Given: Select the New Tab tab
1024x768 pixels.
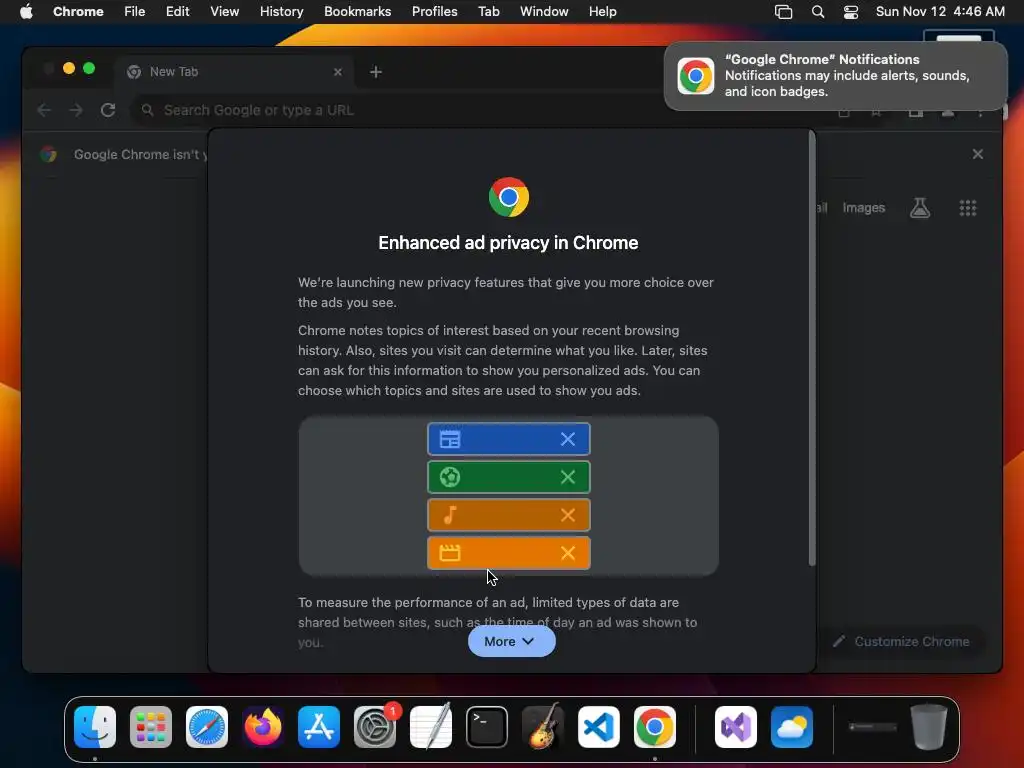Looking at the screenshot, I should pos(234,72).
